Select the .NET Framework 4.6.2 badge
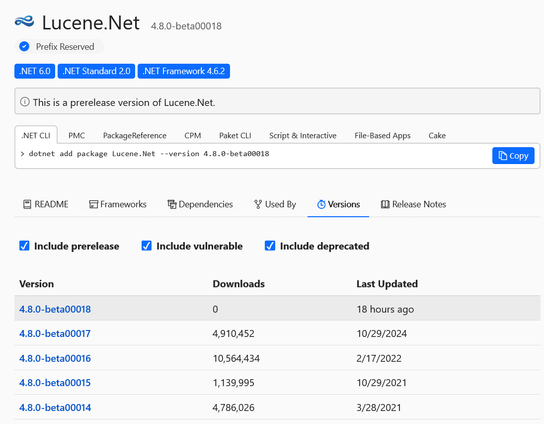544x424 pixels. pos(184,71)
